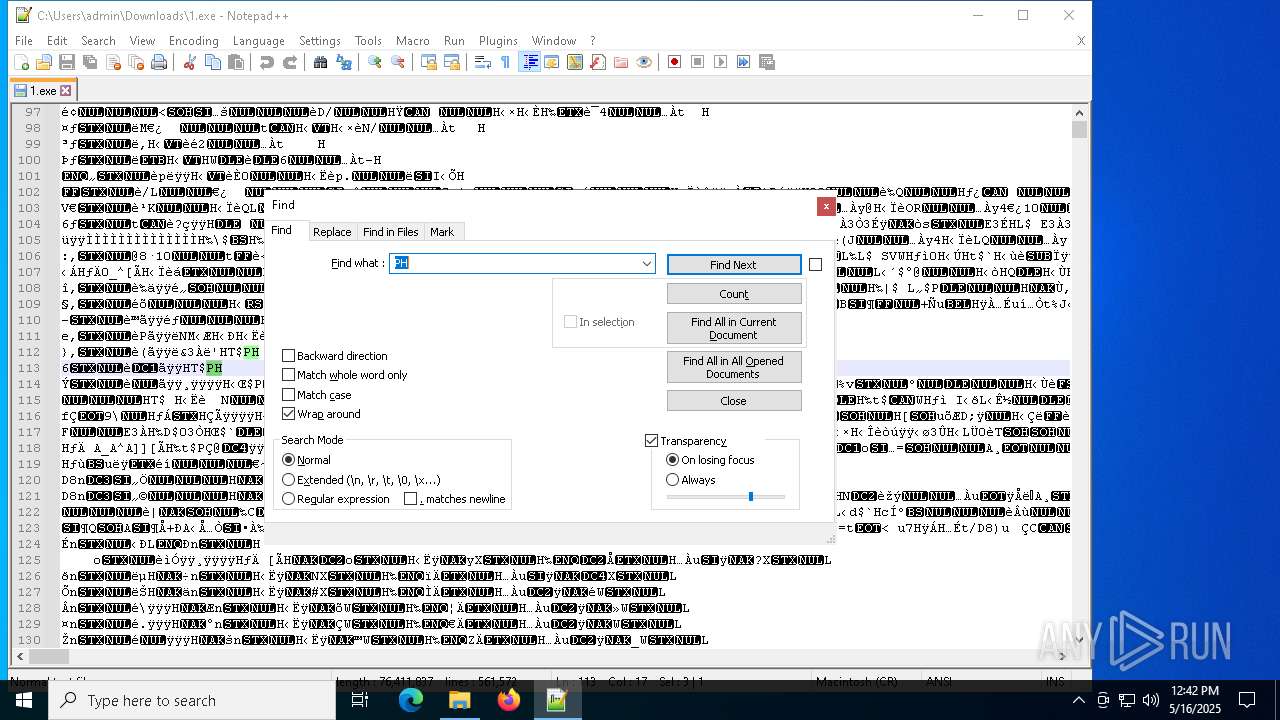1280x720 pixels.
Task: Switch to Replace tab
Action: 332,232
